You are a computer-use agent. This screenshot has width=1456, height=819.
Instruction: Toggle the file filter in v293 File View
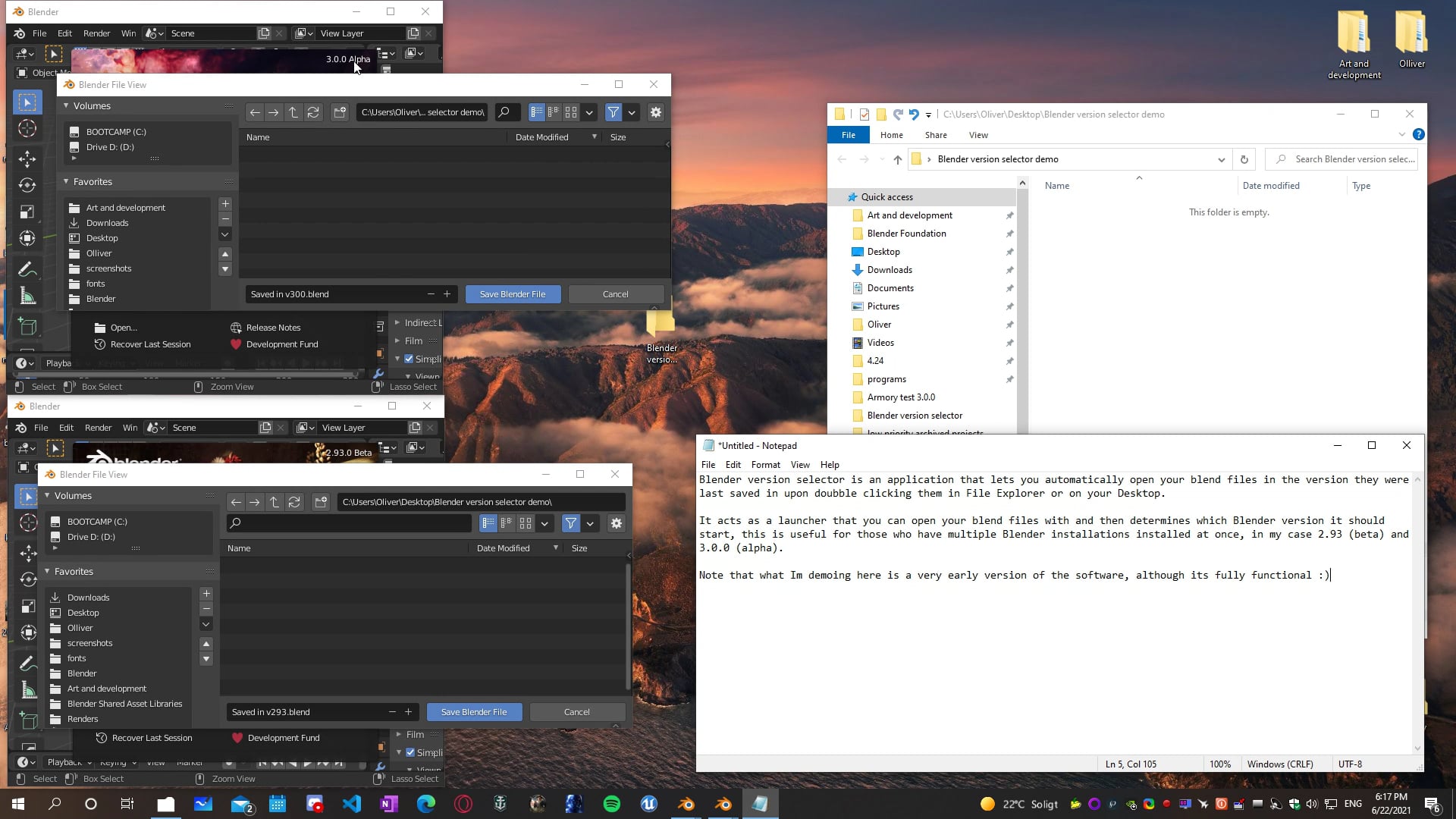point(571,523)
